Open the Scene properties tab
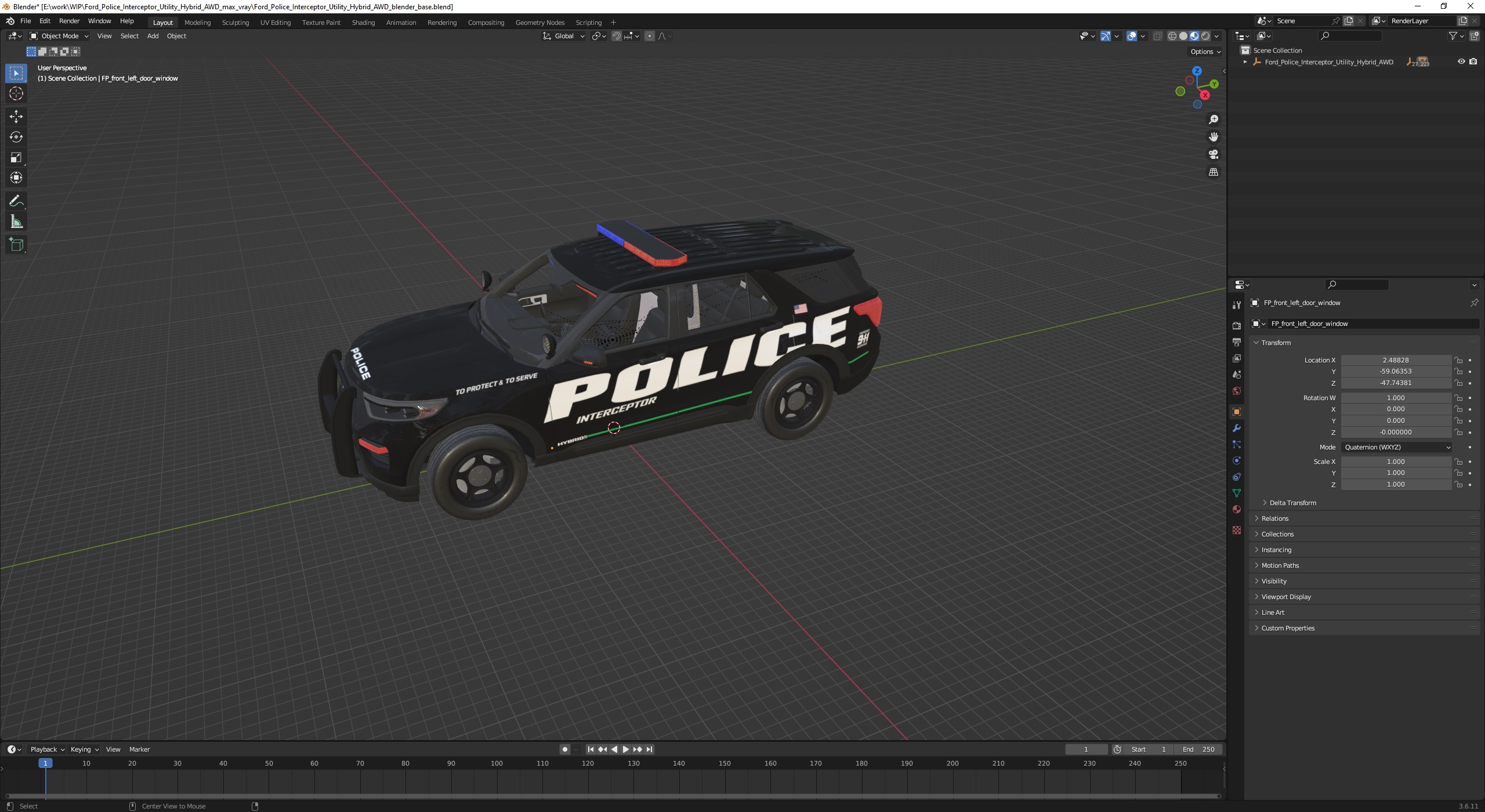Viewport: 1485px width, 812px height. 1236,375
